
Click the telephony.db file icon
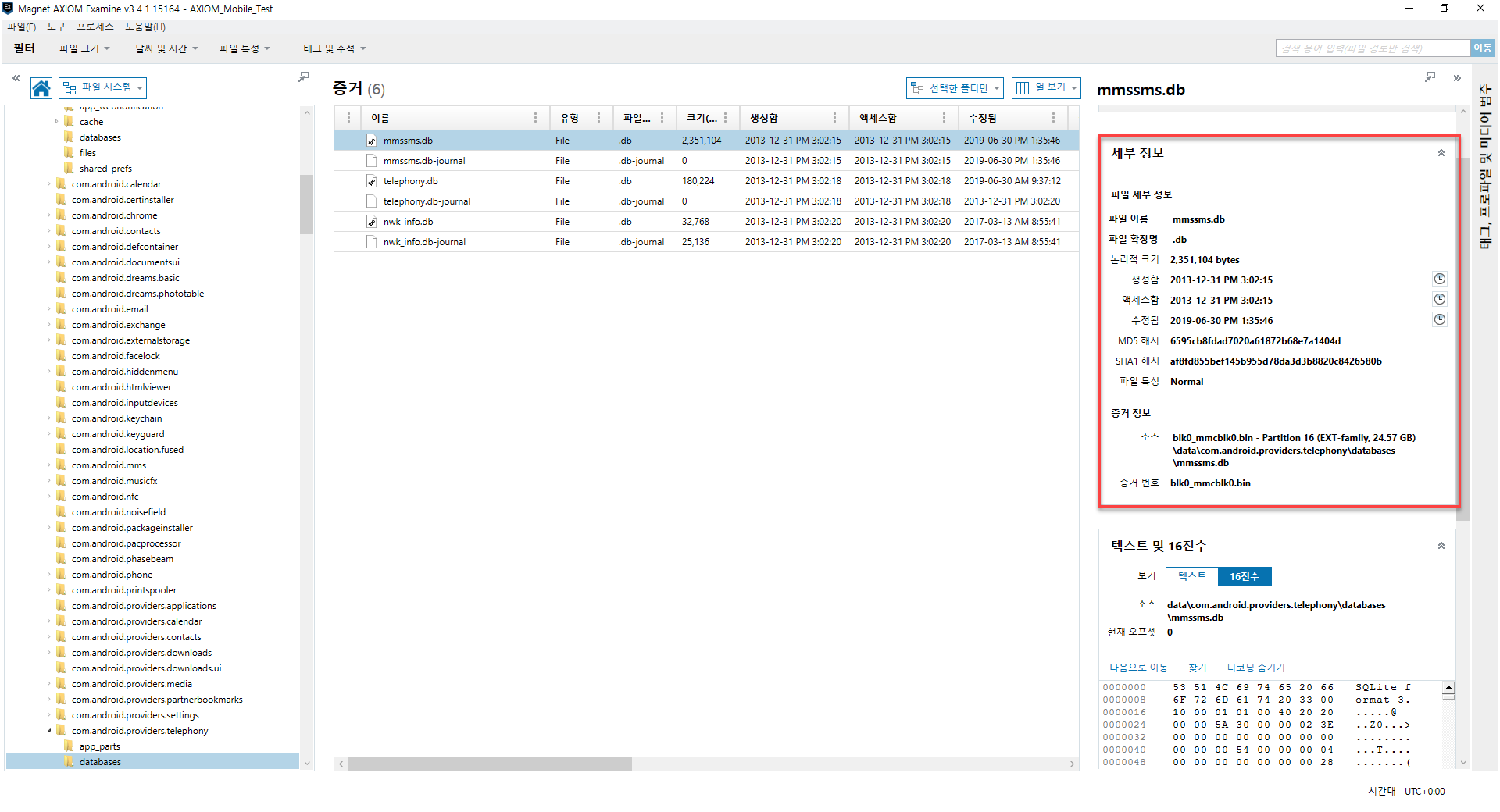pos(372,181)
